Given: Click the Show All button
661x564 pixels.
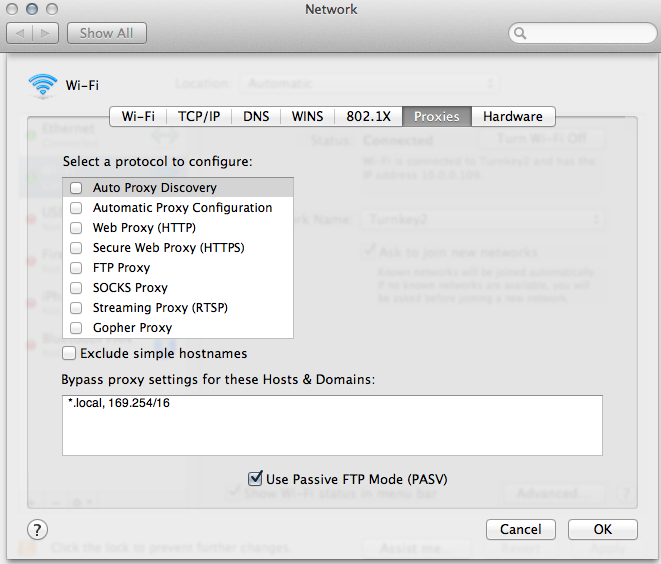Looking at the screenshot, I should [x=107, y=33].
